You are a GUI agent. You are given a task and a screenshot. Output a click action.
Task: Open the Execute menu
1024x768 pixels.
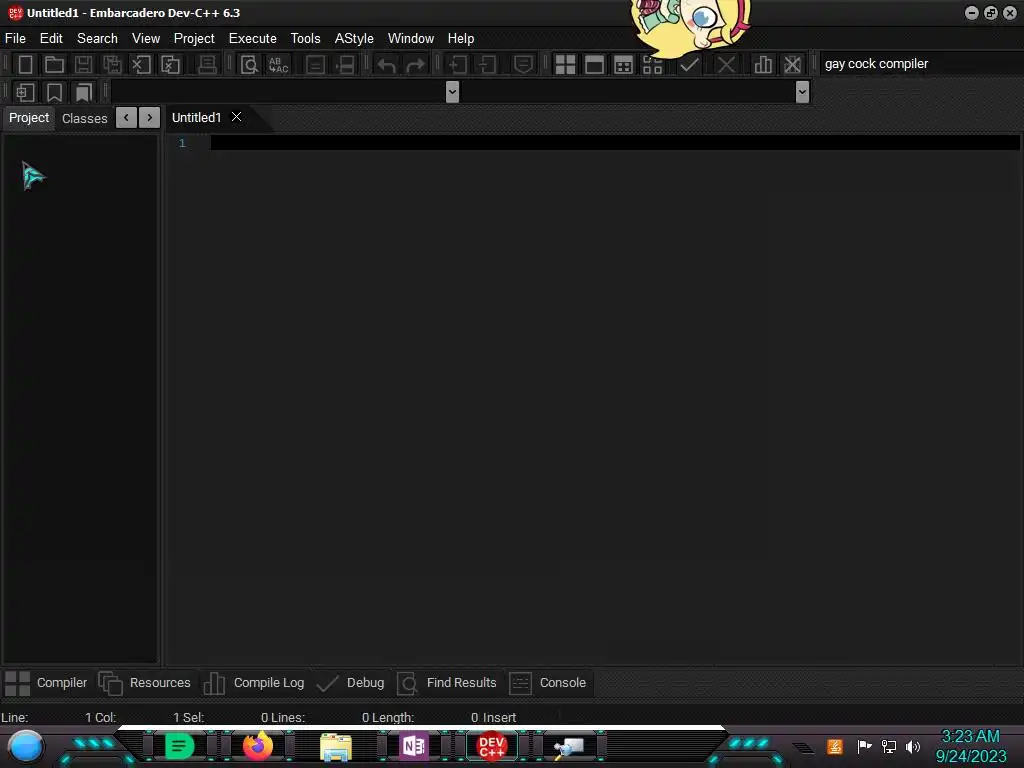(253, 39)
